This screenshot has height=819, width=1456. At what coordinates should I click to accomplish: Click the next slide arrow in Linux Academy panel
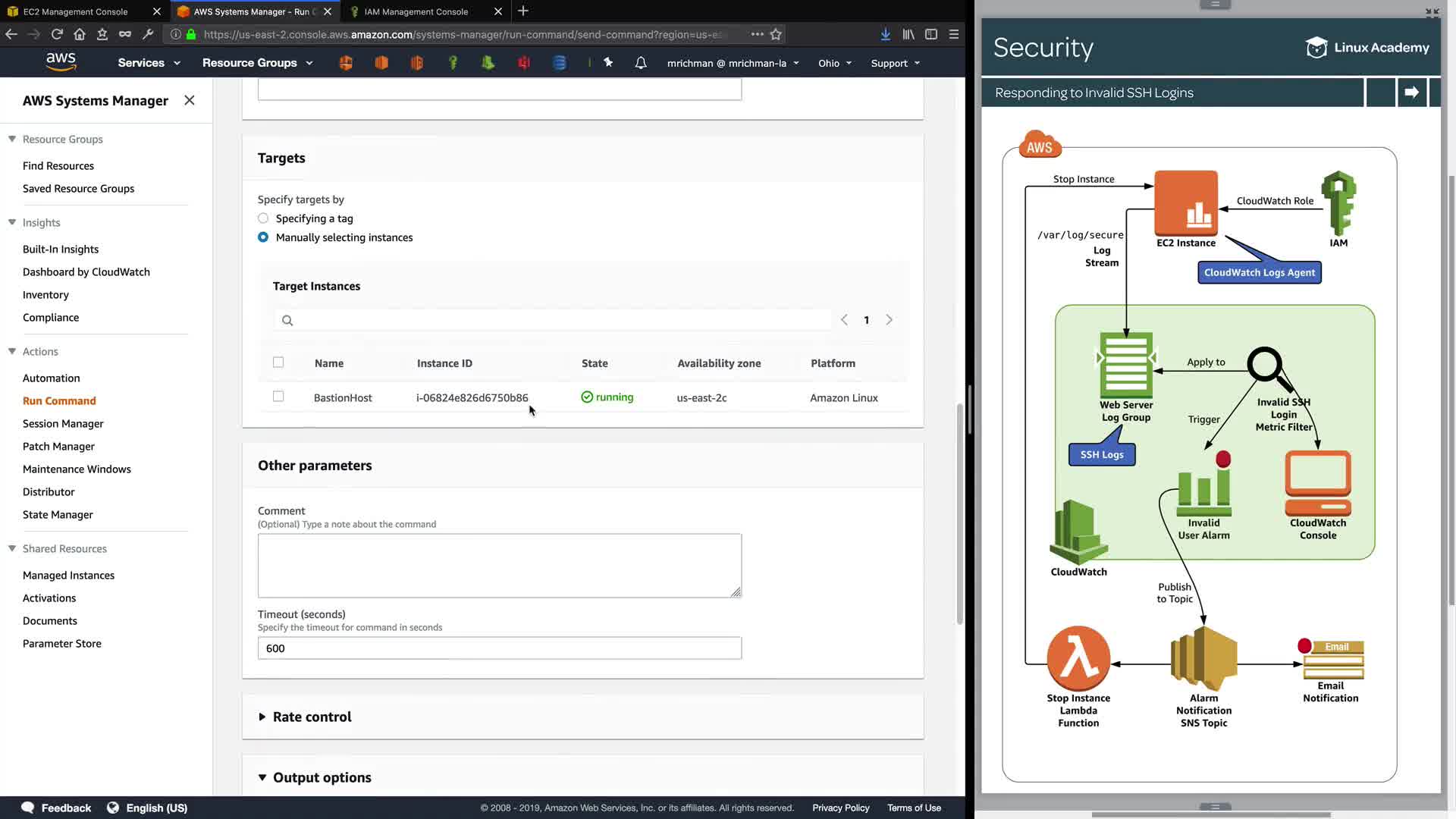pos(1411,93)
